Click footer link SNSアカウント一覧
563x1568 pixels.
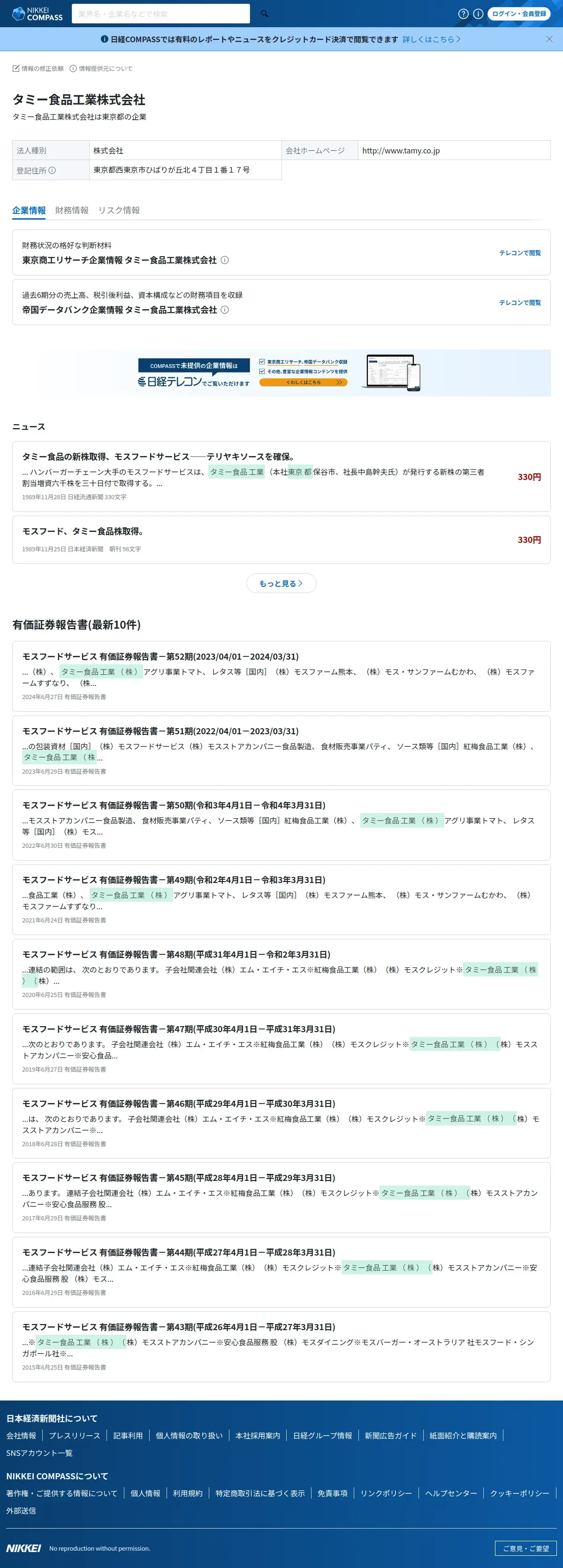(x=39, y=1453)
